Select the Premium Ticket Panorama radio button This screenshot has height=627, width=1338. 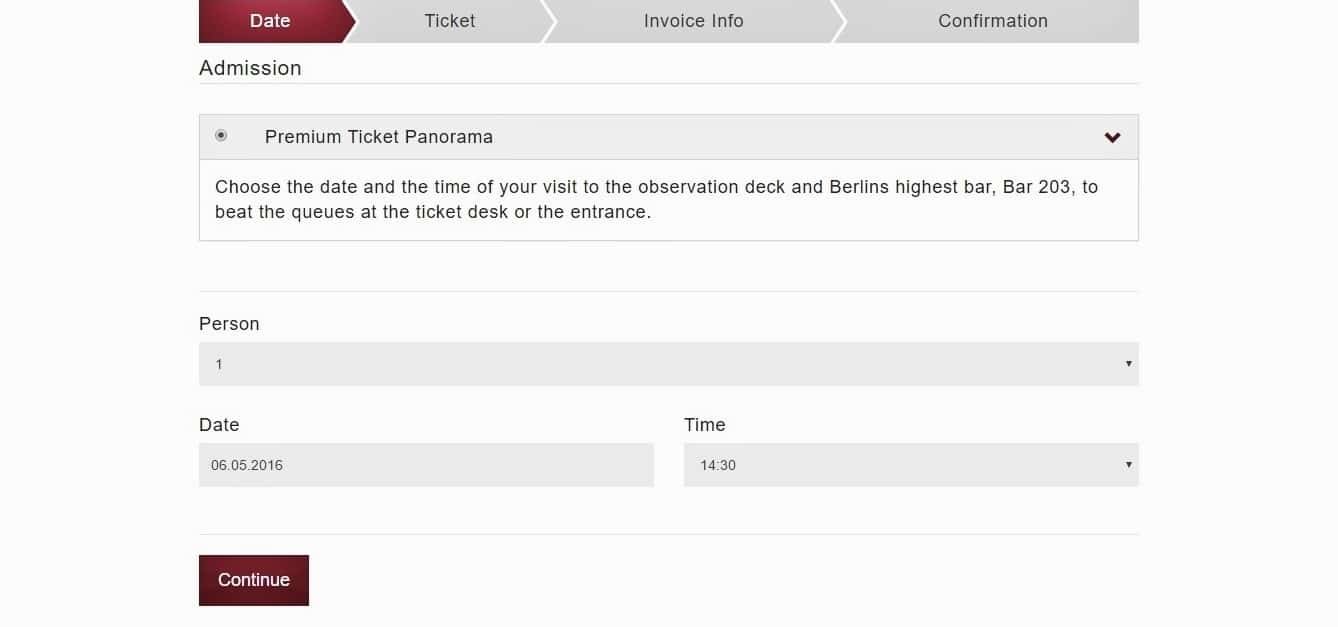221,136
